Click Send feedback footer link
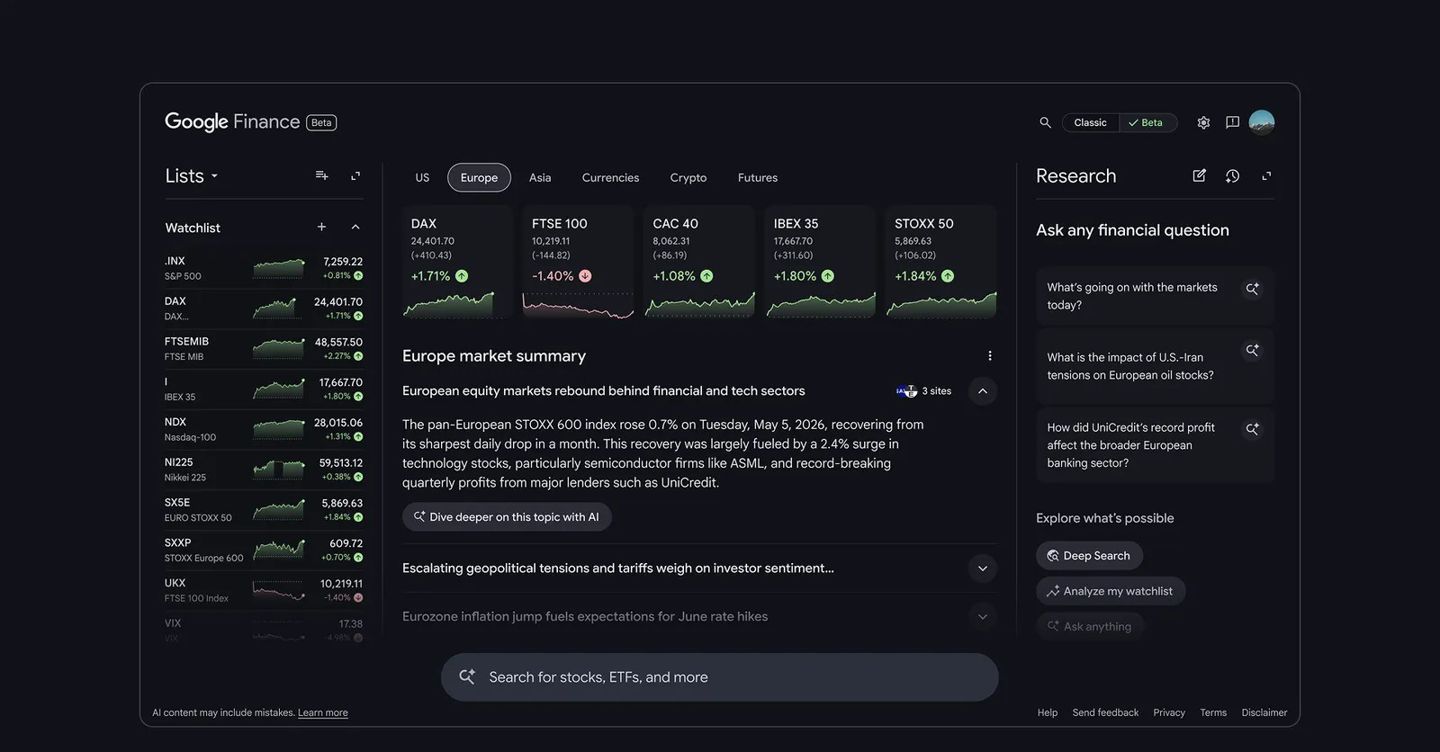 [x=1106, y=713]
